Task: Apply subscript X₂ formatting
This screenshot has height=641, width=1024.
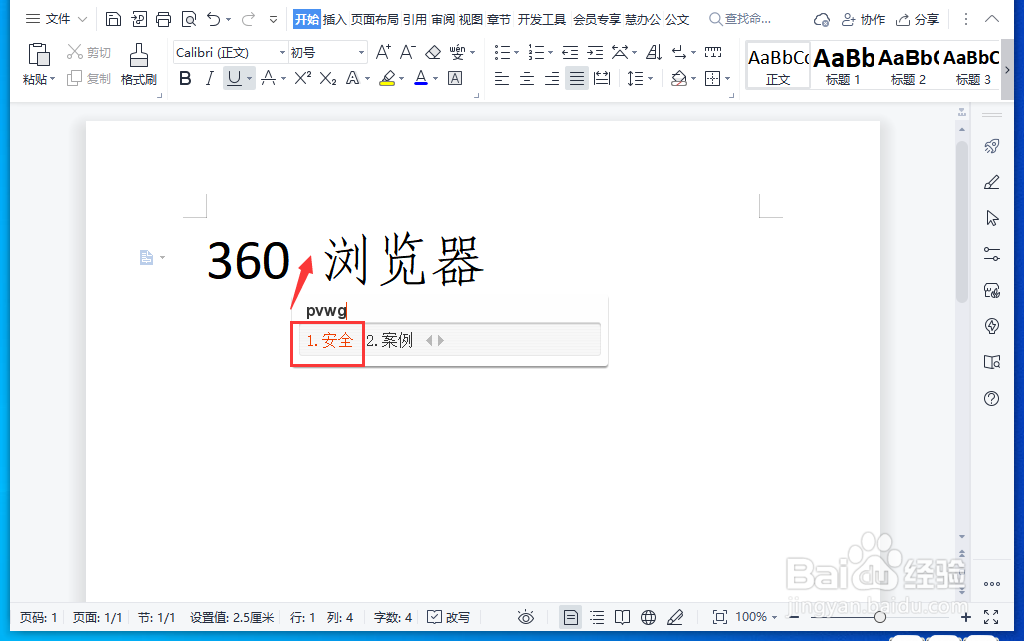Action: pos(328,78)
